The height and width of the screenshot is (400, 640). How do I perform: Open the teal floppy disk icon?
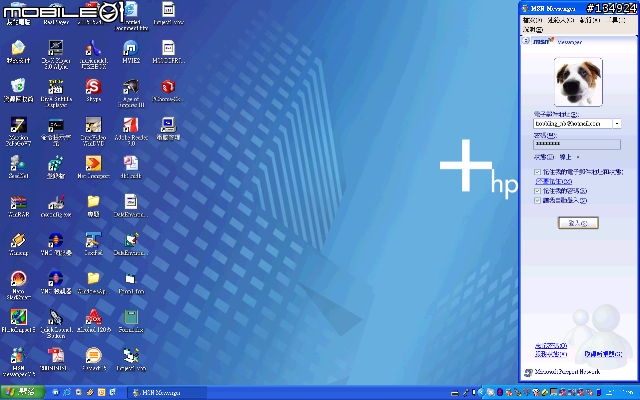pos(131,321)
